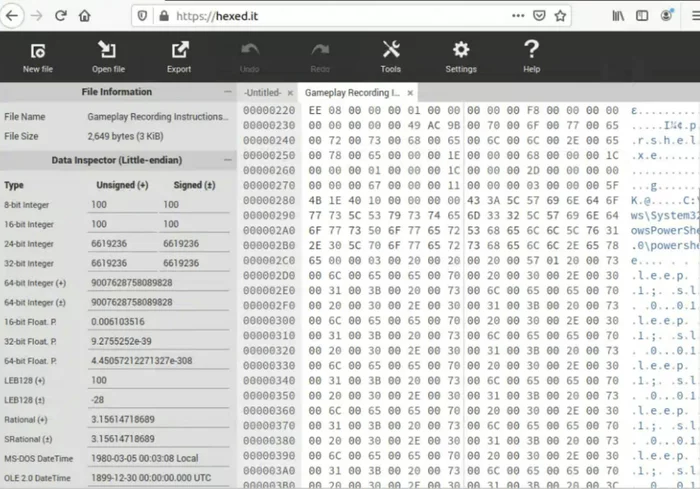700x489 pixels.
Task: Click the site security padlock icon
Action: (164, 16)
